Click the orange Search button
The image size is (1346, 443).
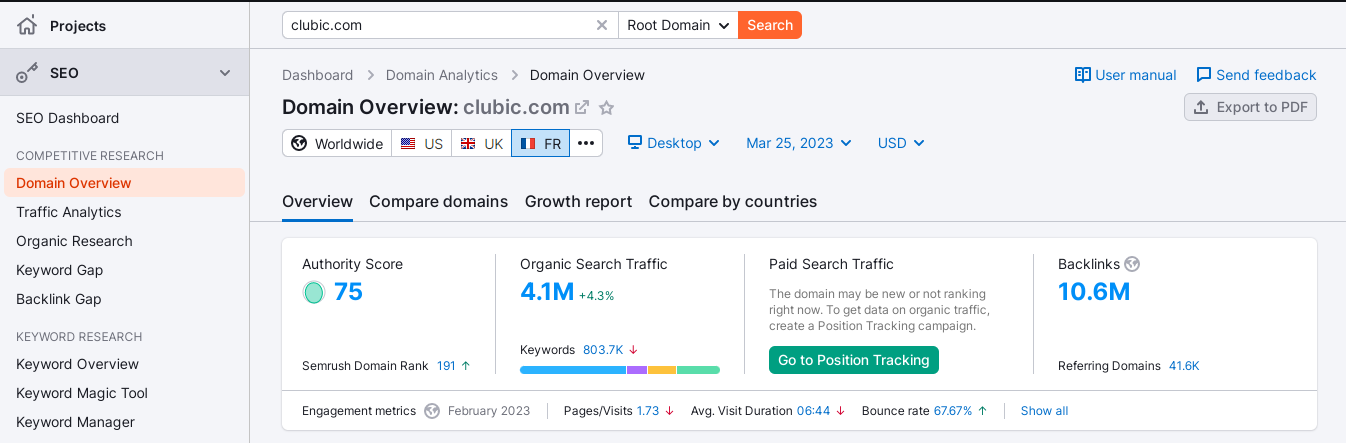tap(770, 25)
